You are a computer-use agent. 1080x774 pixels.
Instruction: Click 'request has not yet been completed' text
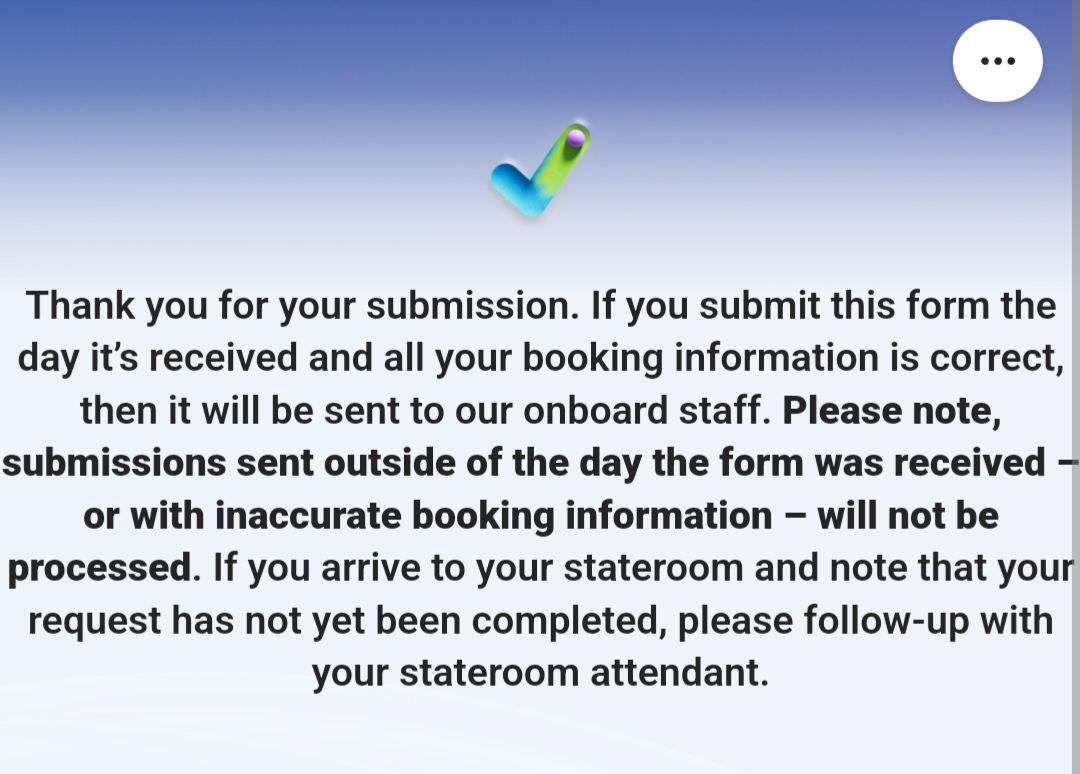pos(346,621)
